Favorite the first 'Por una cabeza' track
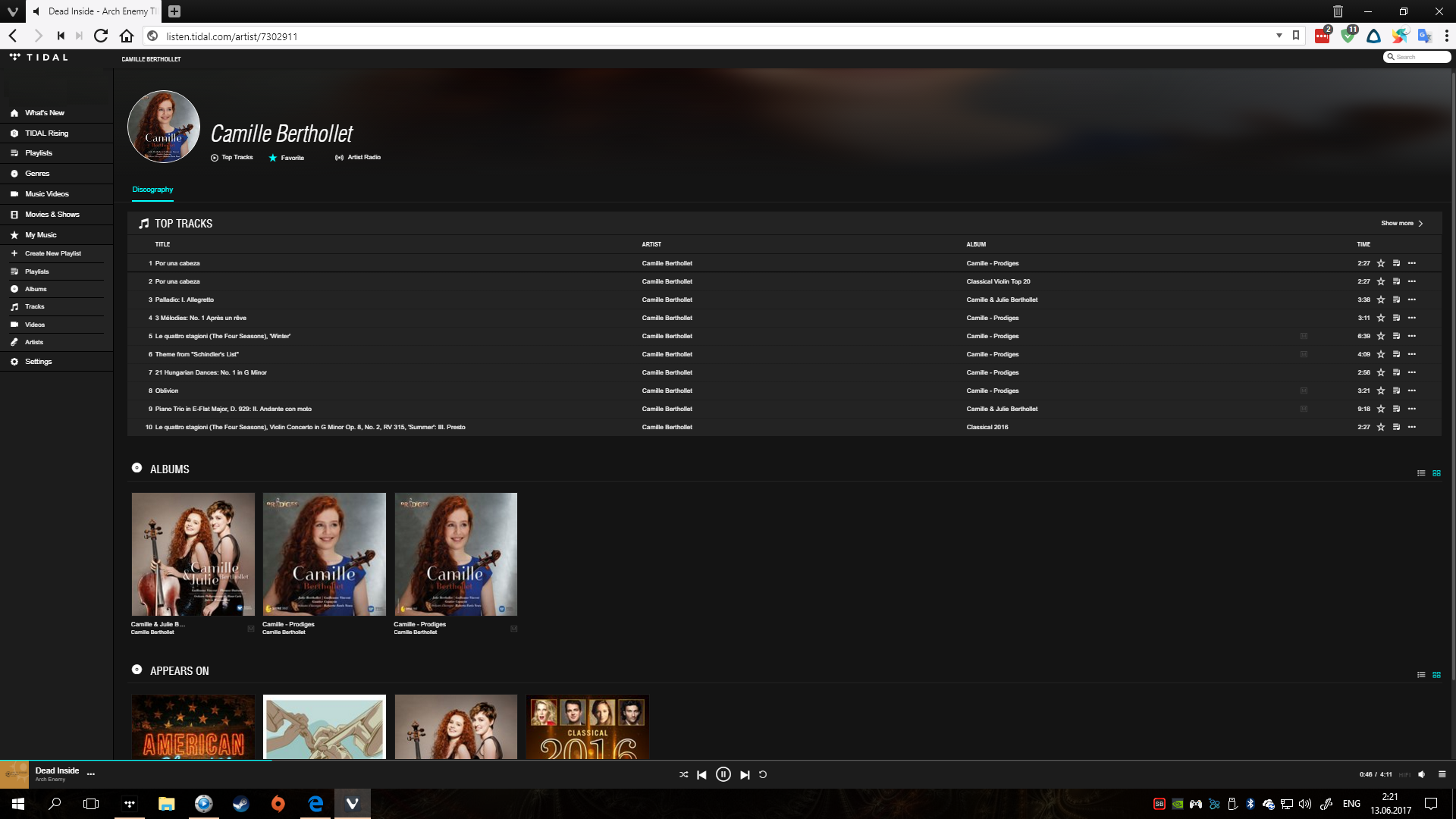 click(x=1381, y=263)
